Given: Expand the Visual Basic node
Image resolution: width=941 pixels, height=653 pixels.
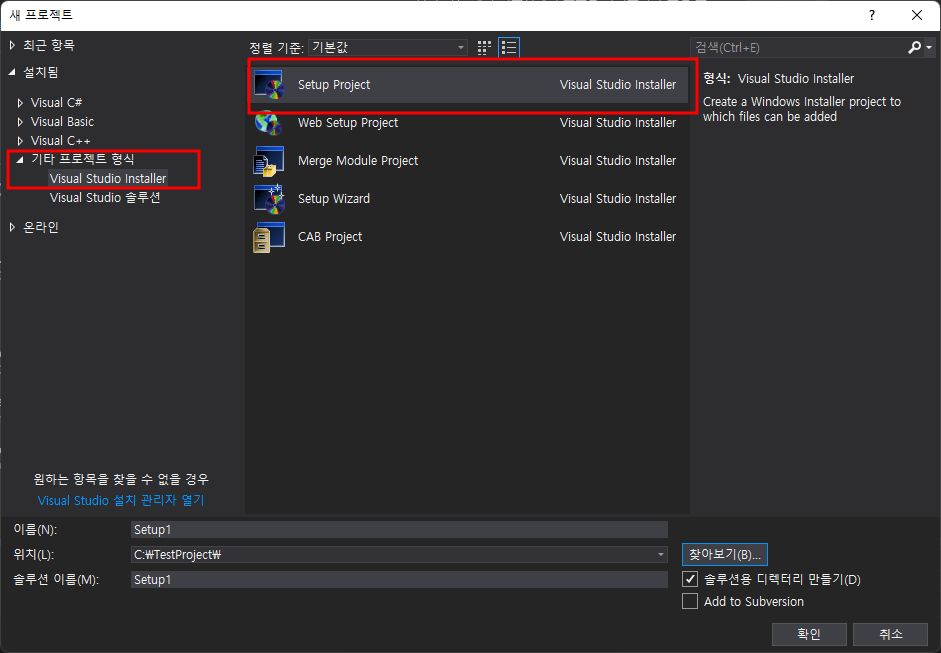Looking at the screenshot, I should pyautogui.click(x=20, y=122).
